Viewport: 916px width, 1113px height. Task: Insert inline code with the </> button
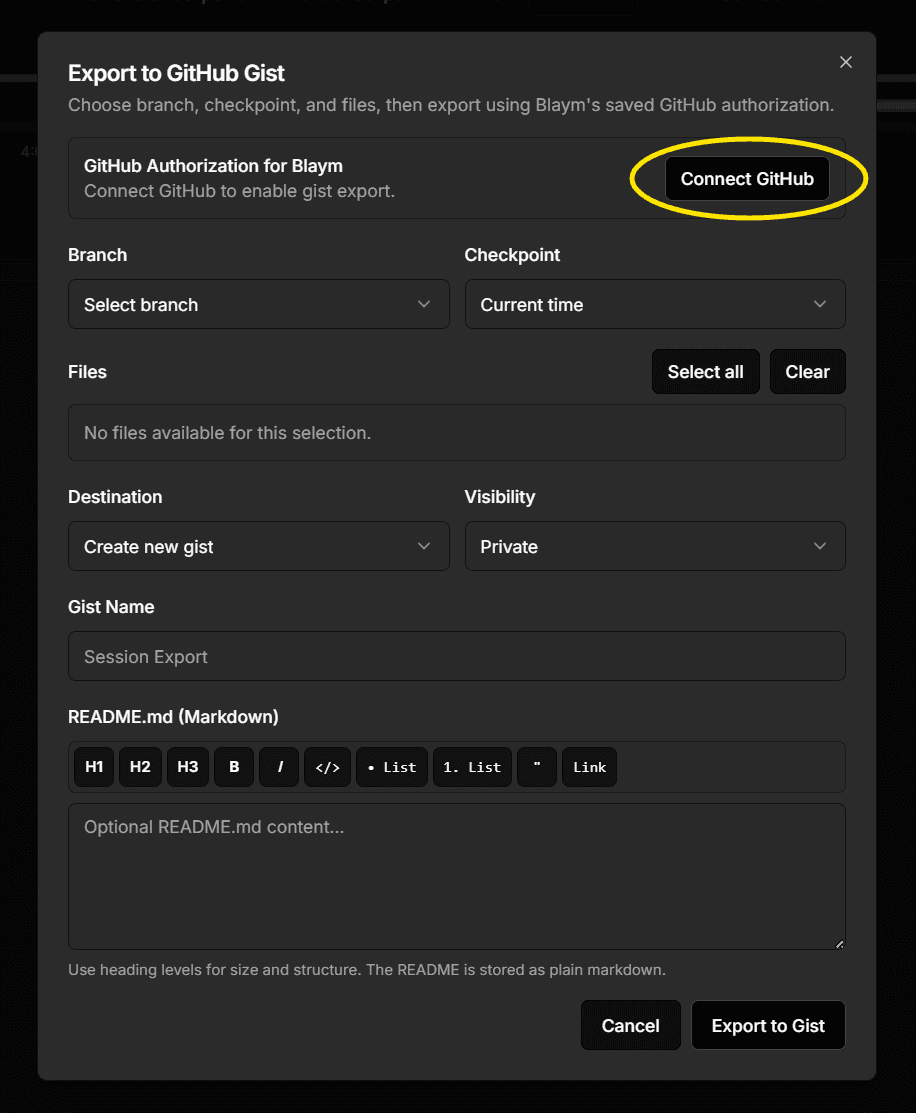pyautogui.click(x=327, y=767)
